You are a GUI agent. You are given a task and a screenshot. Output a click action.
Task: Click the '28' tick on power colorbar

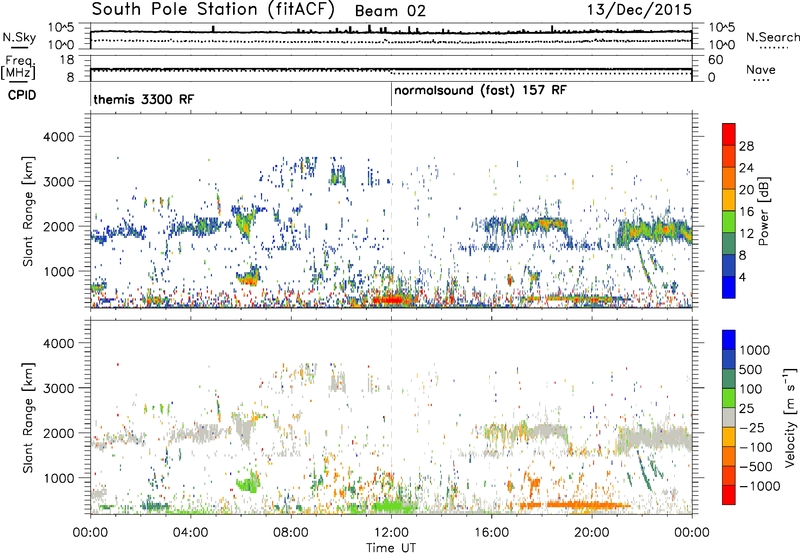(746, 146)
